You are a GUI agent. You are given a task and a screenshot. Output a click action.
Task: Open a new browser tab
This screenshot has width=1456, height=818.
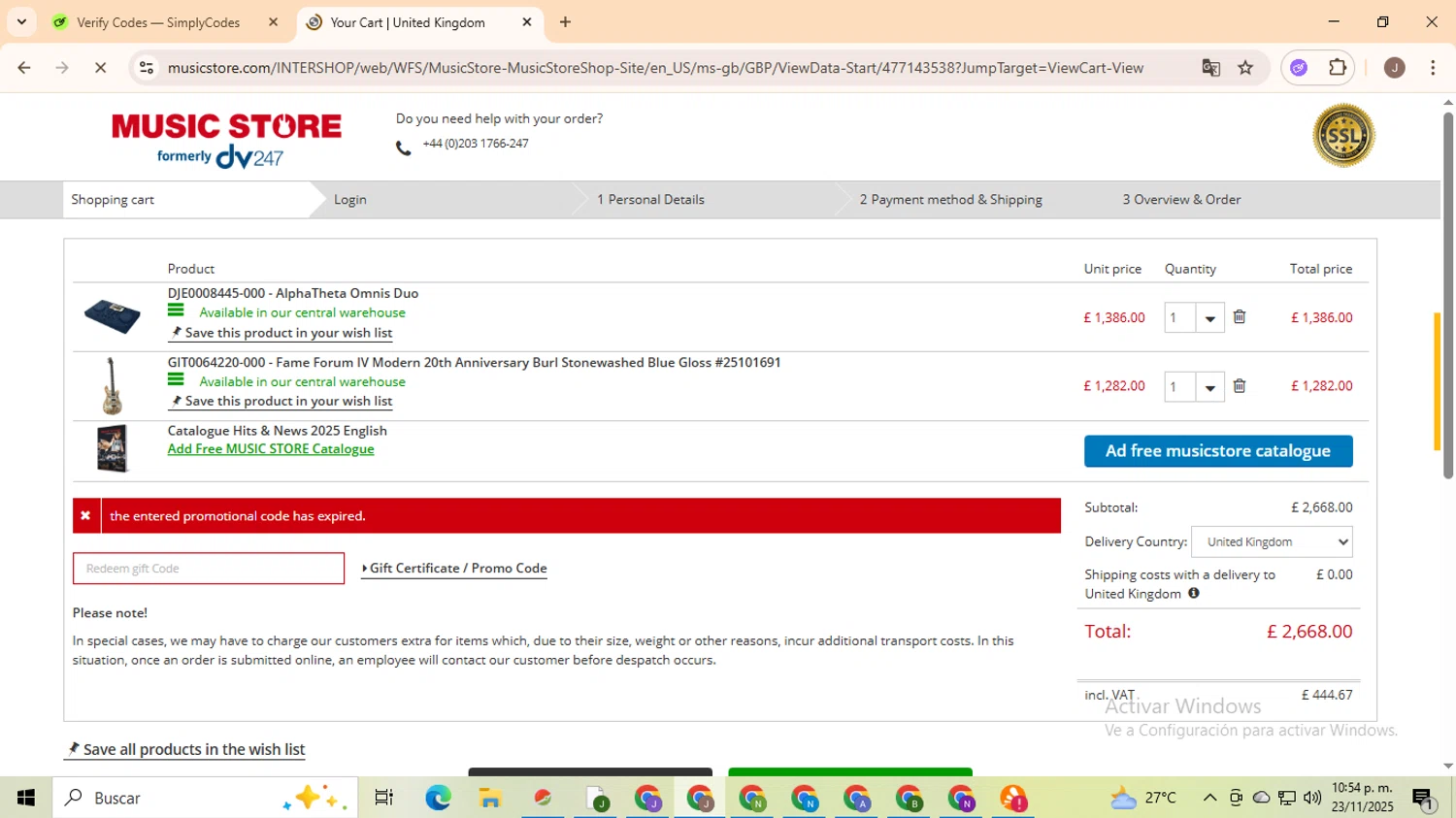[x=565, y=22]
